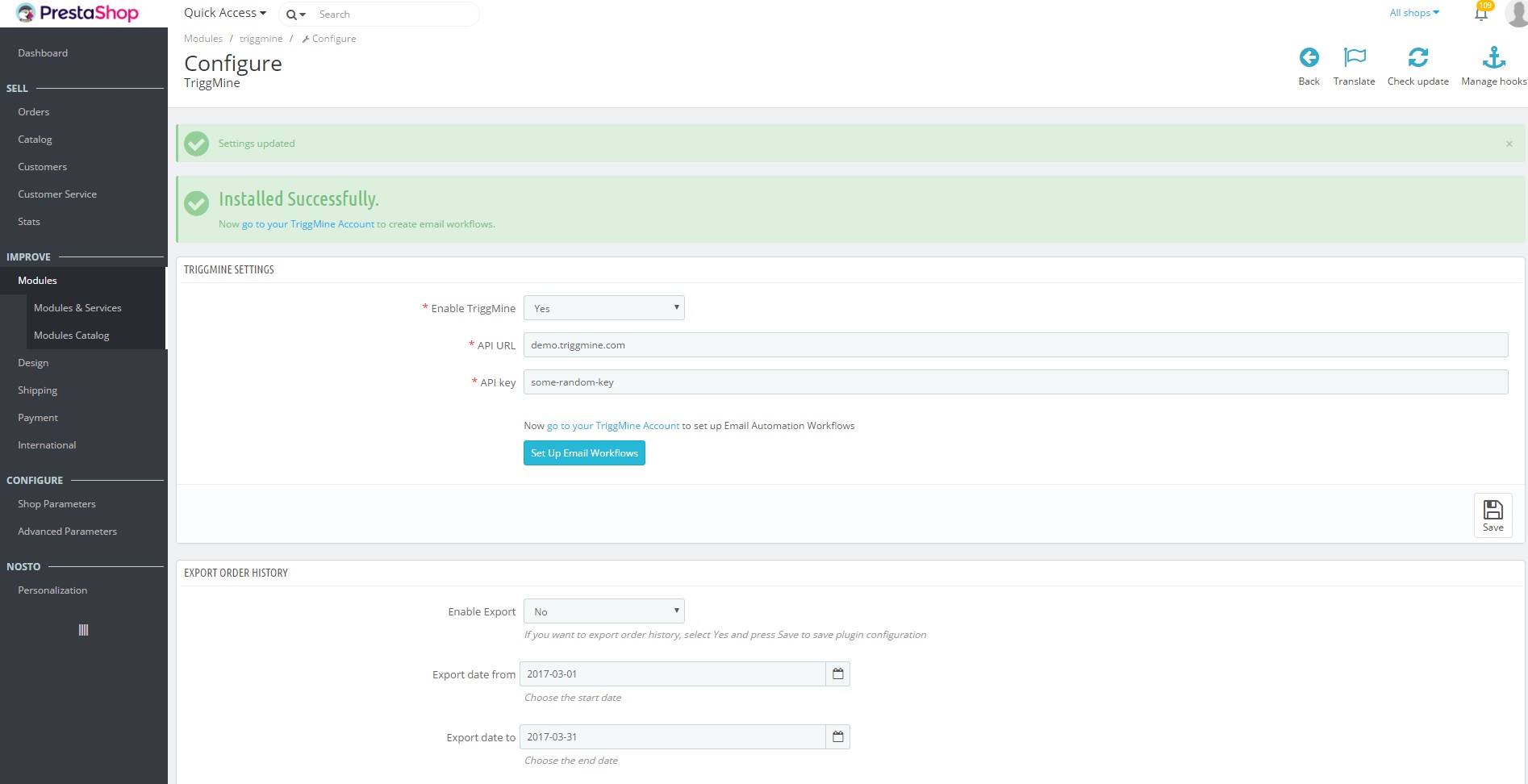Click the Configure breadcrumb item
The height and width of the screenshot is (784, 1528).
[x=329, y=39]
